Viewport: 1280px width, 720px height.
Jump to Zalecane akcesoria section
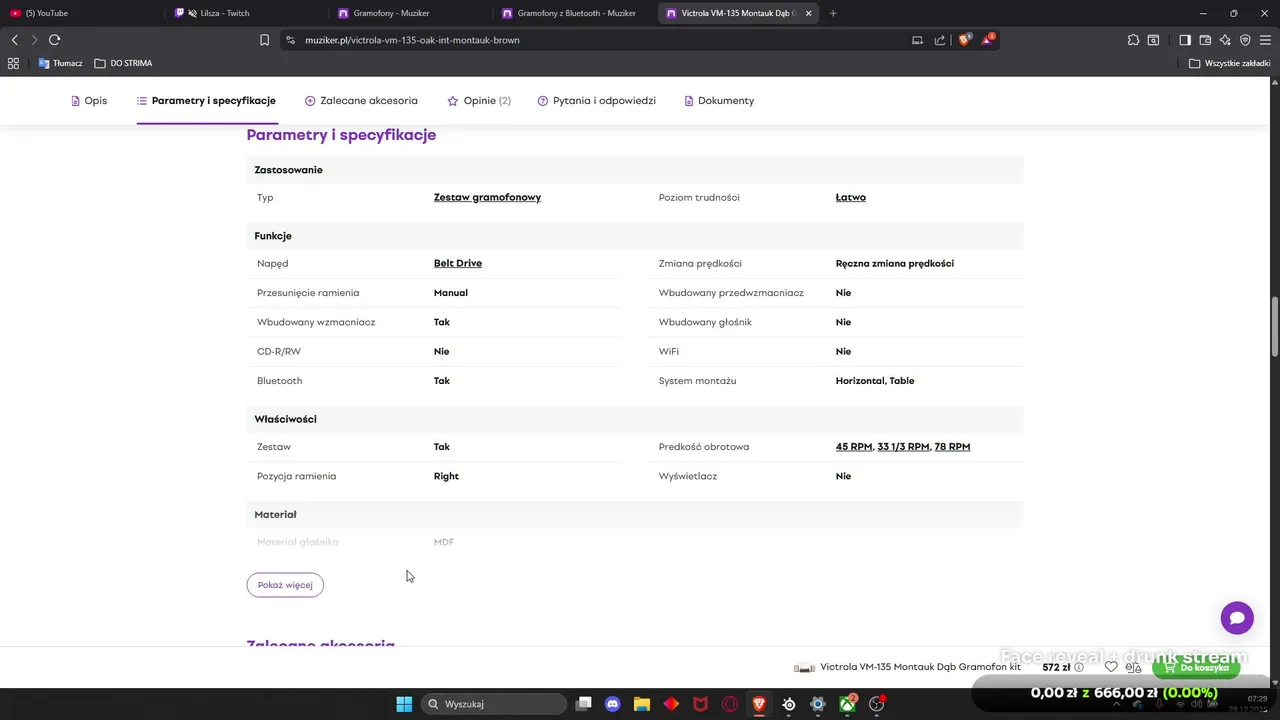tap(361, 101)
